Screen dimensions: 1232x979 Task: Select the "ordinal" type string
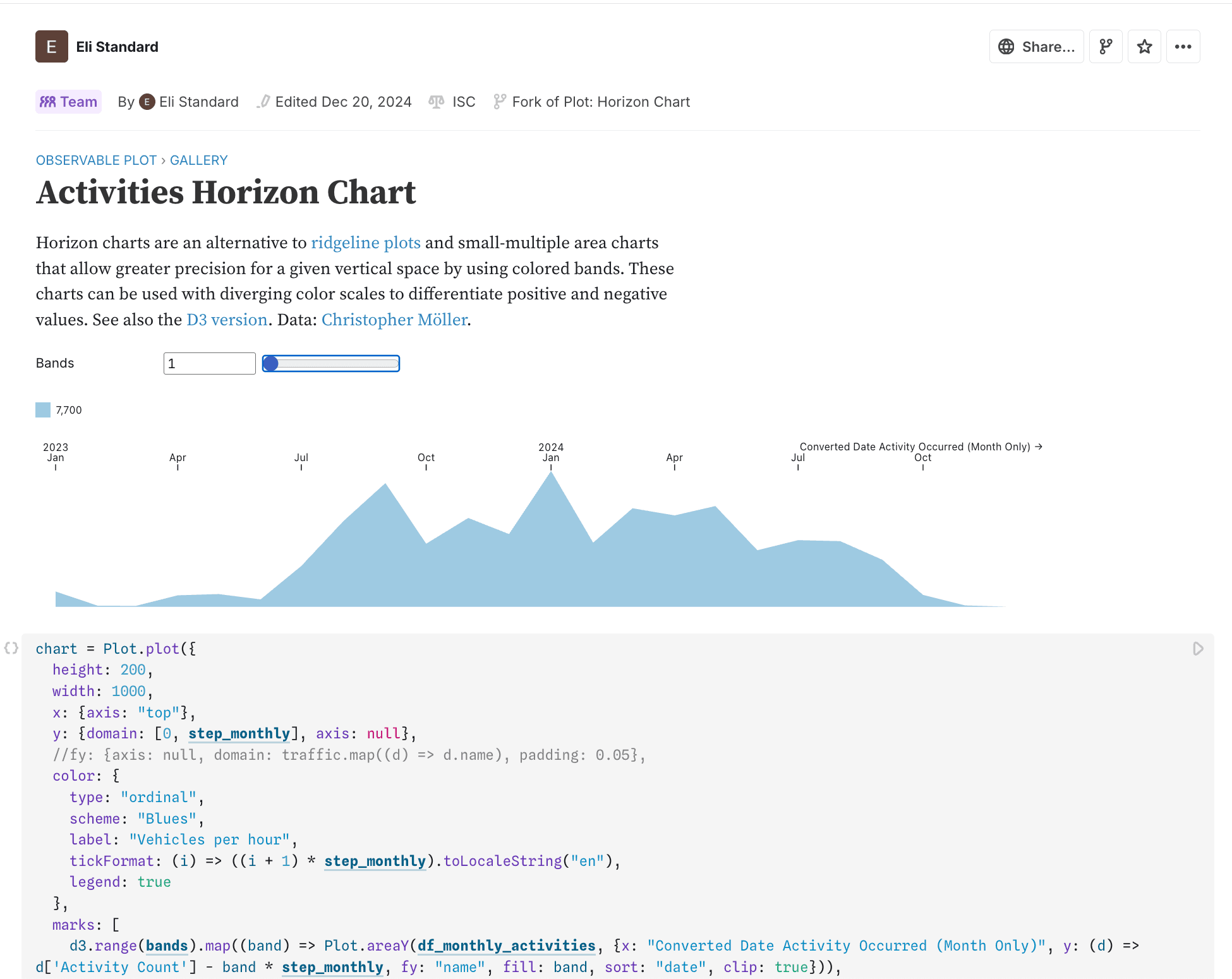[158, 797]
